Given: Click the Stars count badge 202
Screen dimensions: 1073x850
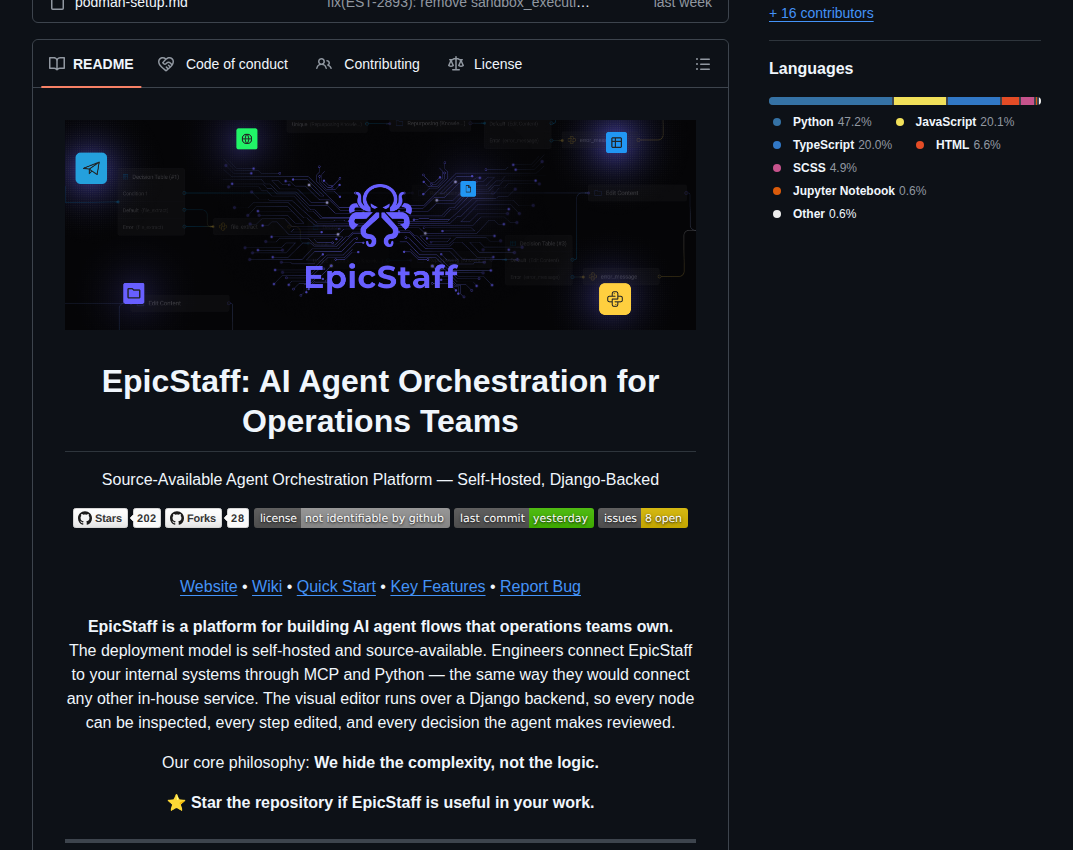Looking at the screenshot, I should (x=146, y=518).
